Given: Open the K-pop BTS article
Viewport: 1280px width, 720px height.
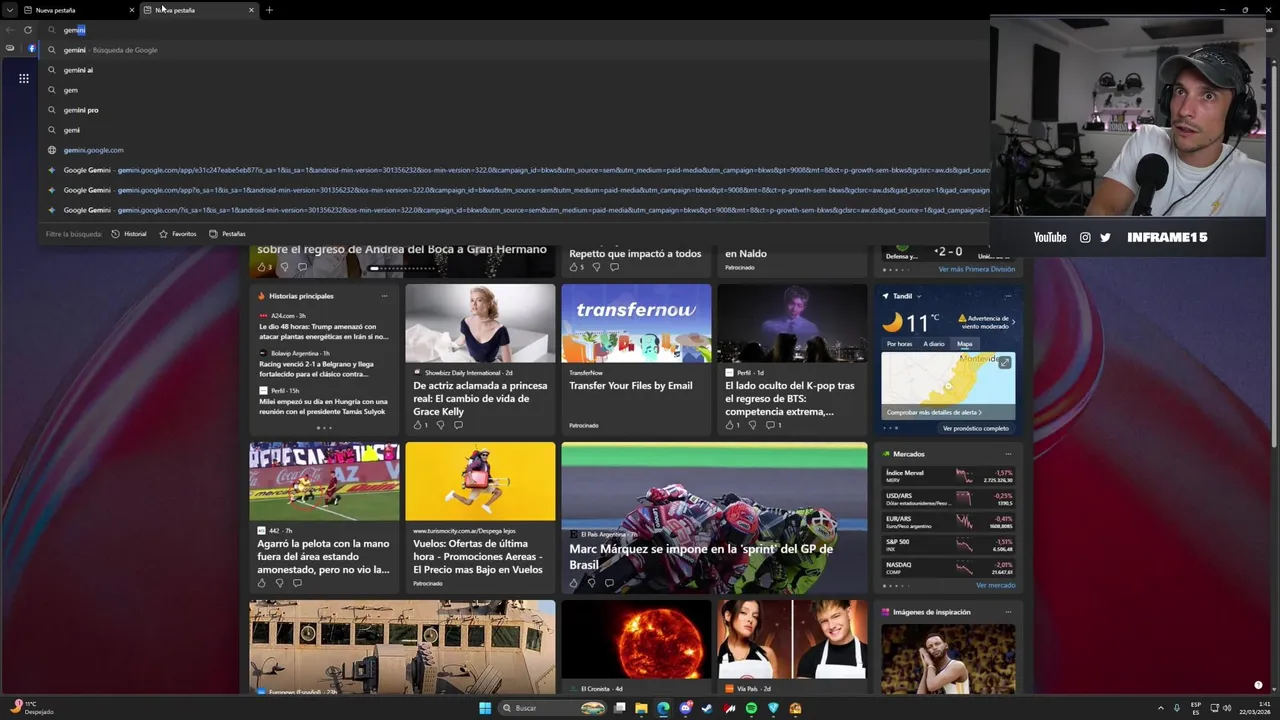Looking at the screenshot, I should click(x=790, y=398).
